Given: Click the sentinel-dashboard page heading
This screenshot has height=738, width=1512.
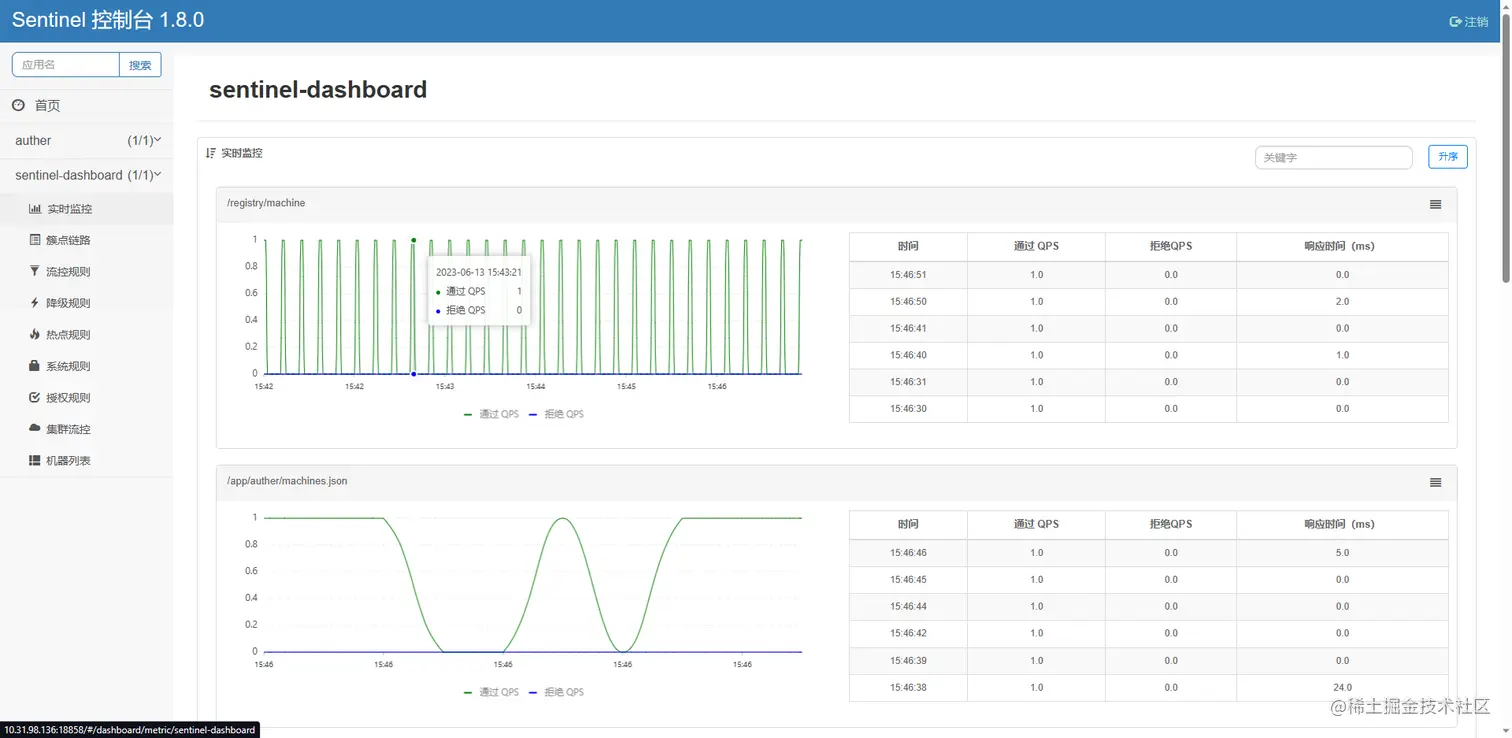Looking at the screenshot, I should click(x=318, y=89).
